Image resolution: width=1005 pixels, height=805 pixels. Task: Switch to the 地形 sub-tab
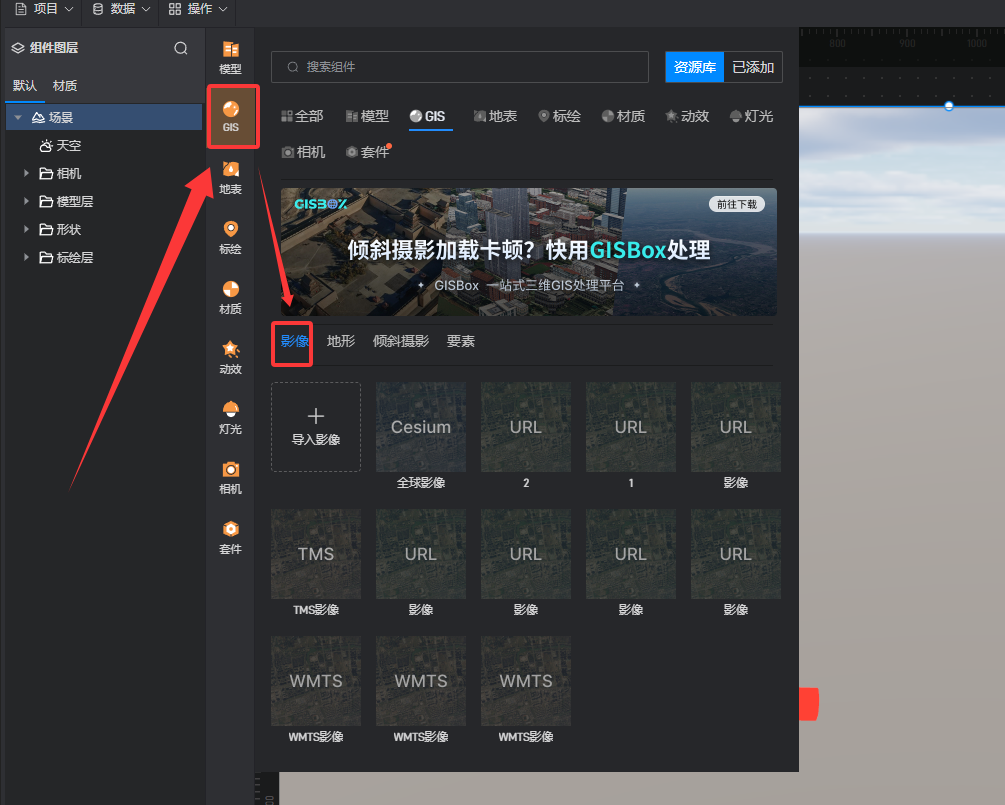click(x=340, y=341)
